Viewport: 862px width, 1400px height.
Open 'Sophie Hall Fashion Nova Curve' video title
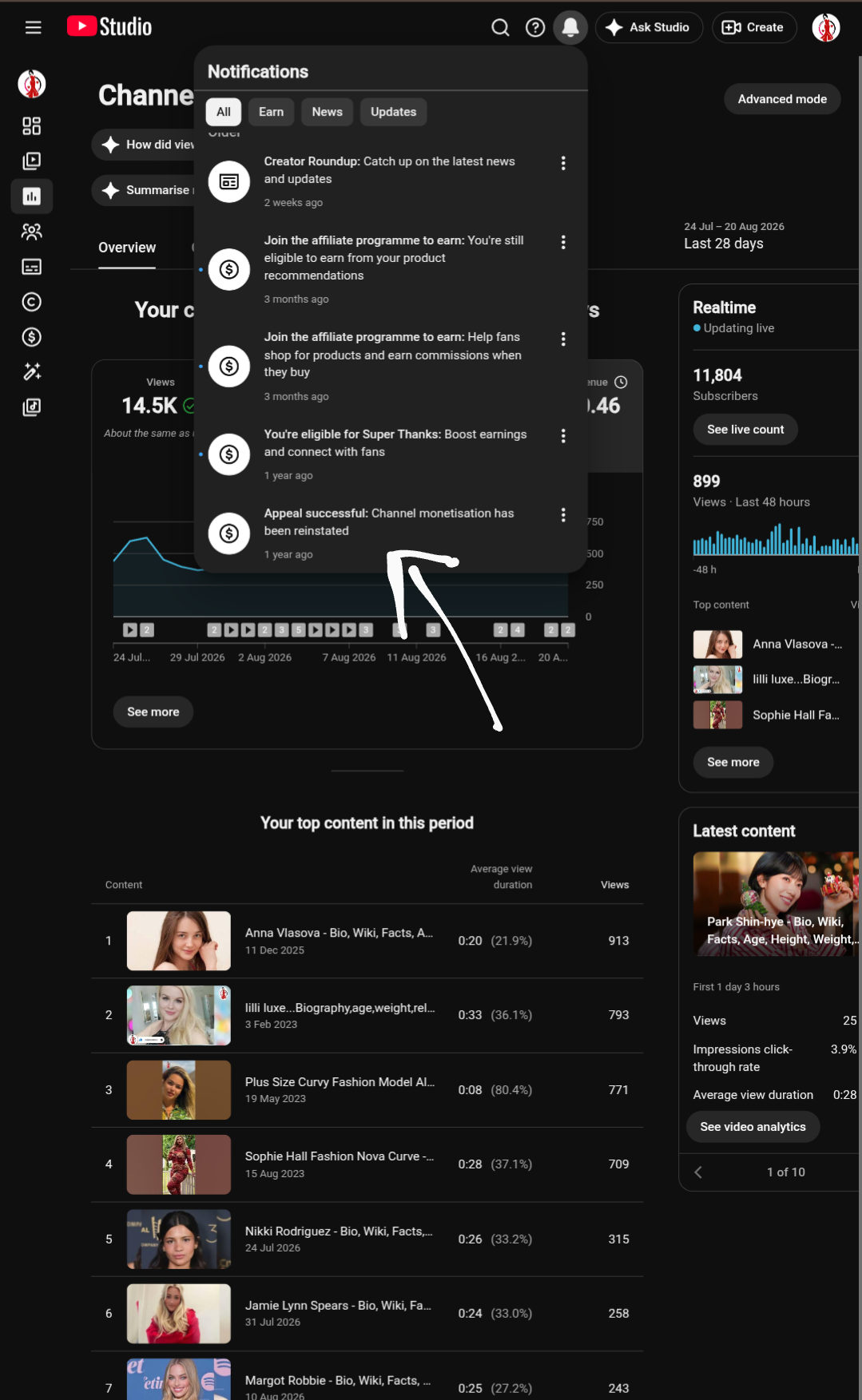pos(340,1156)
